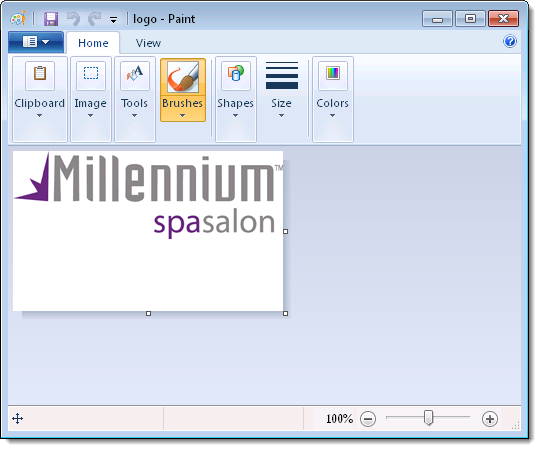The height and width of the screenshot is (450, 540).
Task: Open the Paint file menu button
Action: click(36, 42)
